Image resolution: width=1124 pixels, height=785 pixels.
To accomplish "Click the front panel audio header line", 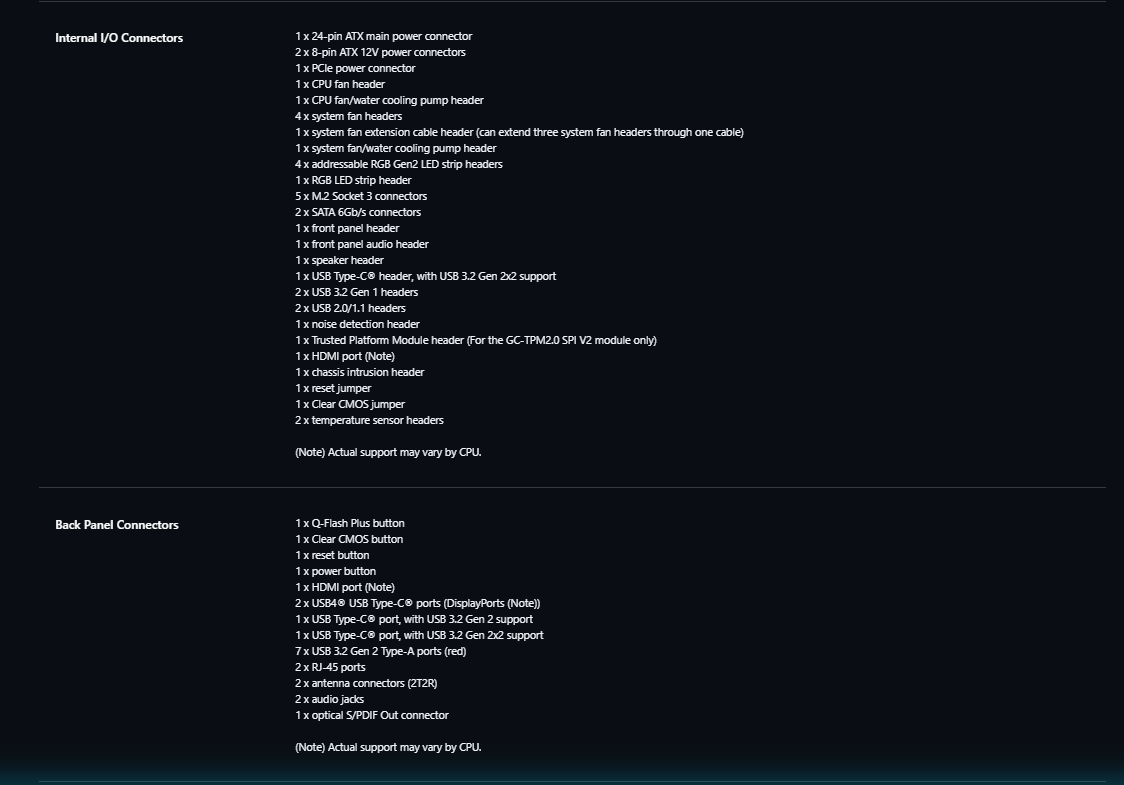I will (x=361, y=244).
